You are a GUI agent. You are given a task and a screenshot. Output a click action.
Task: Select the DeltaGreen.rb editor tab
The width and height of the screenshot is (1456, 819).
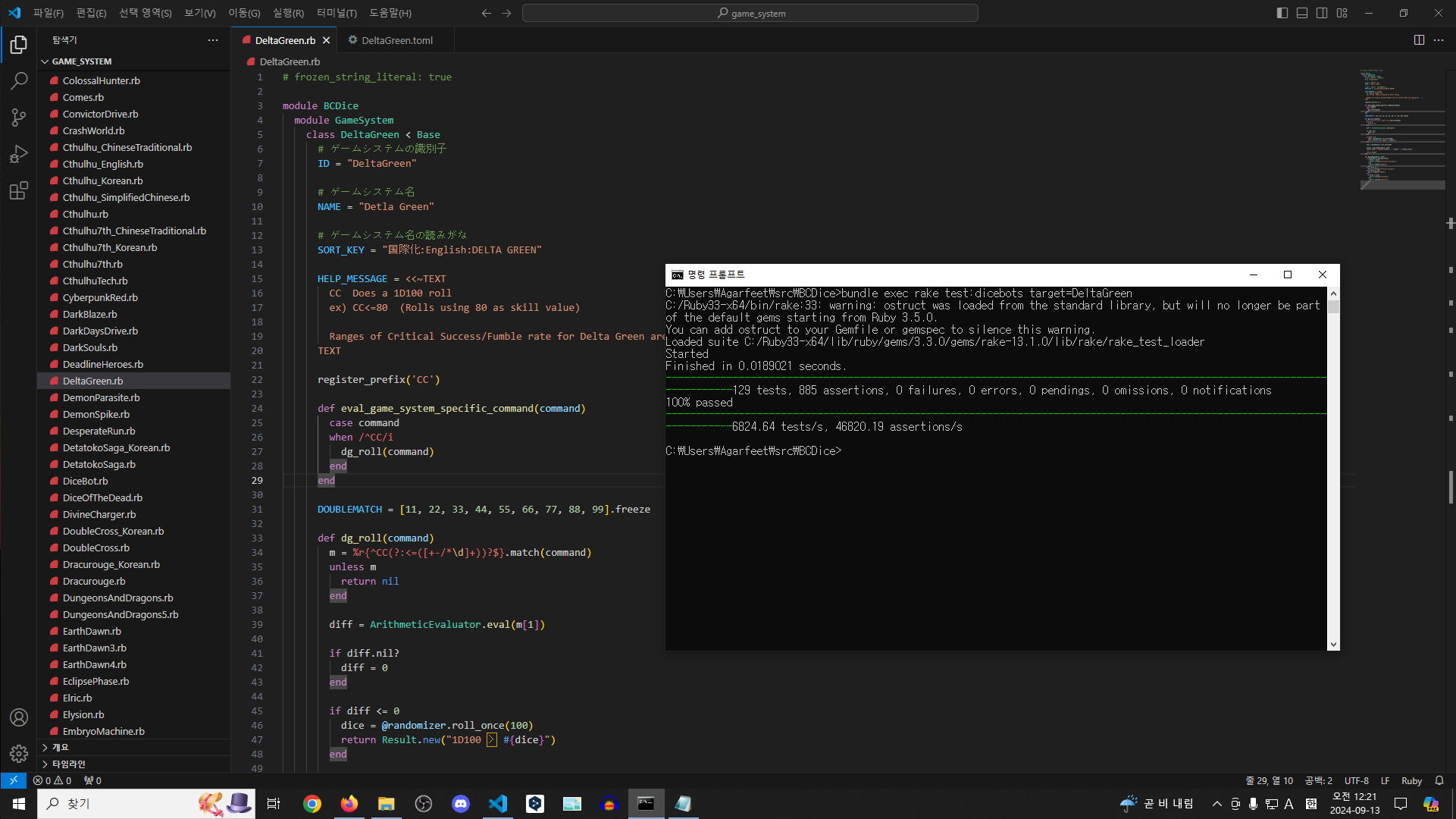285,40
